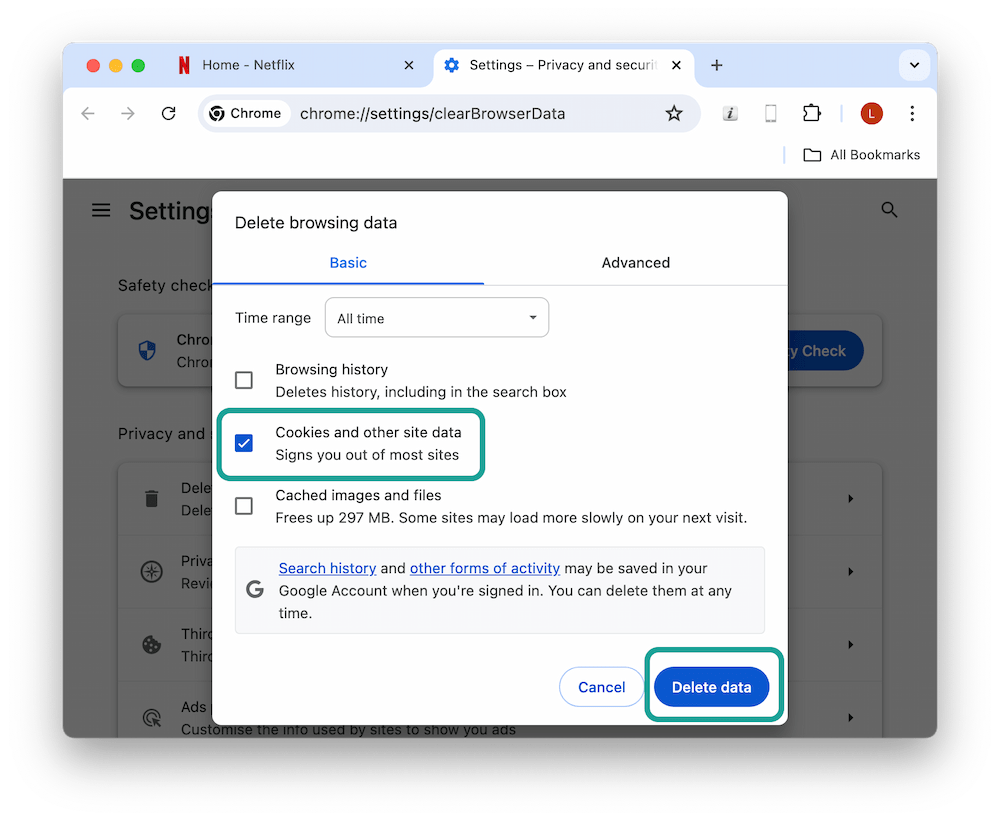
Task: Open Chrome's three-dot menu
Action: pos(912,114)
